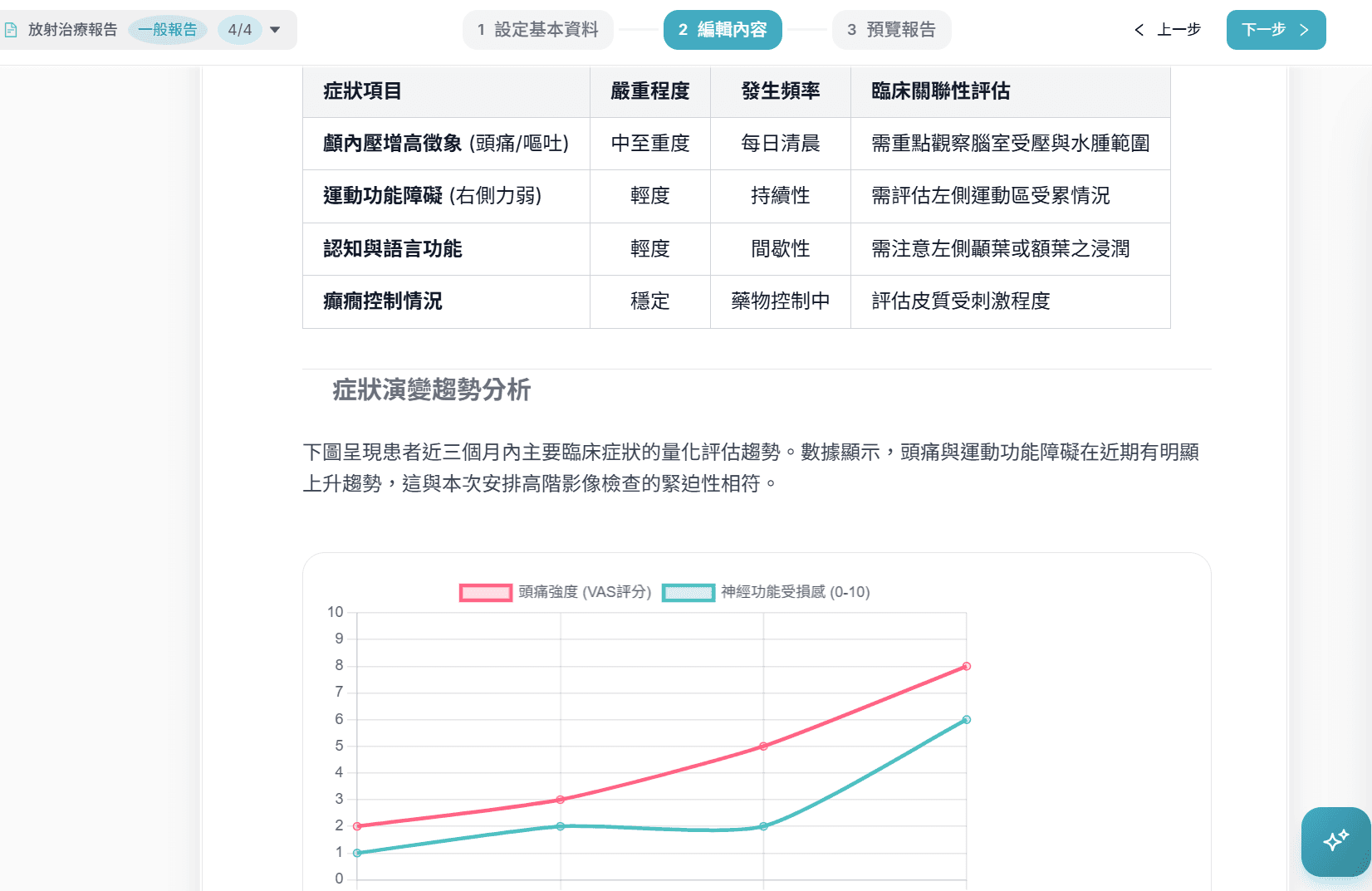Click the pink legend color swatch
The height and width of the screenshot is (891, 1372).
pyautogui.click(x=486, y=593)
